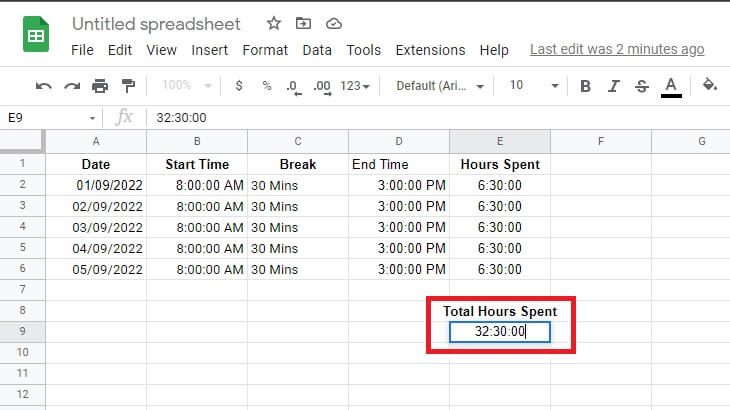Viewport: 730px width, 410px height.
Task: Toggle italic formatting
Action: [614, 86]
